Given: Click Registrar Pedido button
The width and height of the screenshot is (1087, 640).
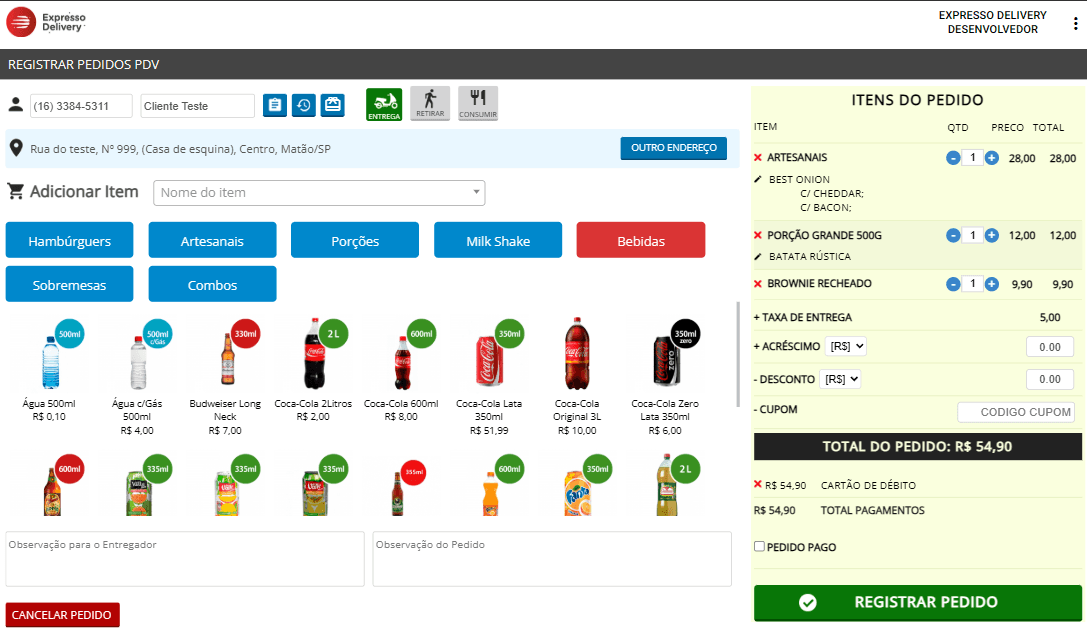Looking at the screenshot, I should pos(918,603).
